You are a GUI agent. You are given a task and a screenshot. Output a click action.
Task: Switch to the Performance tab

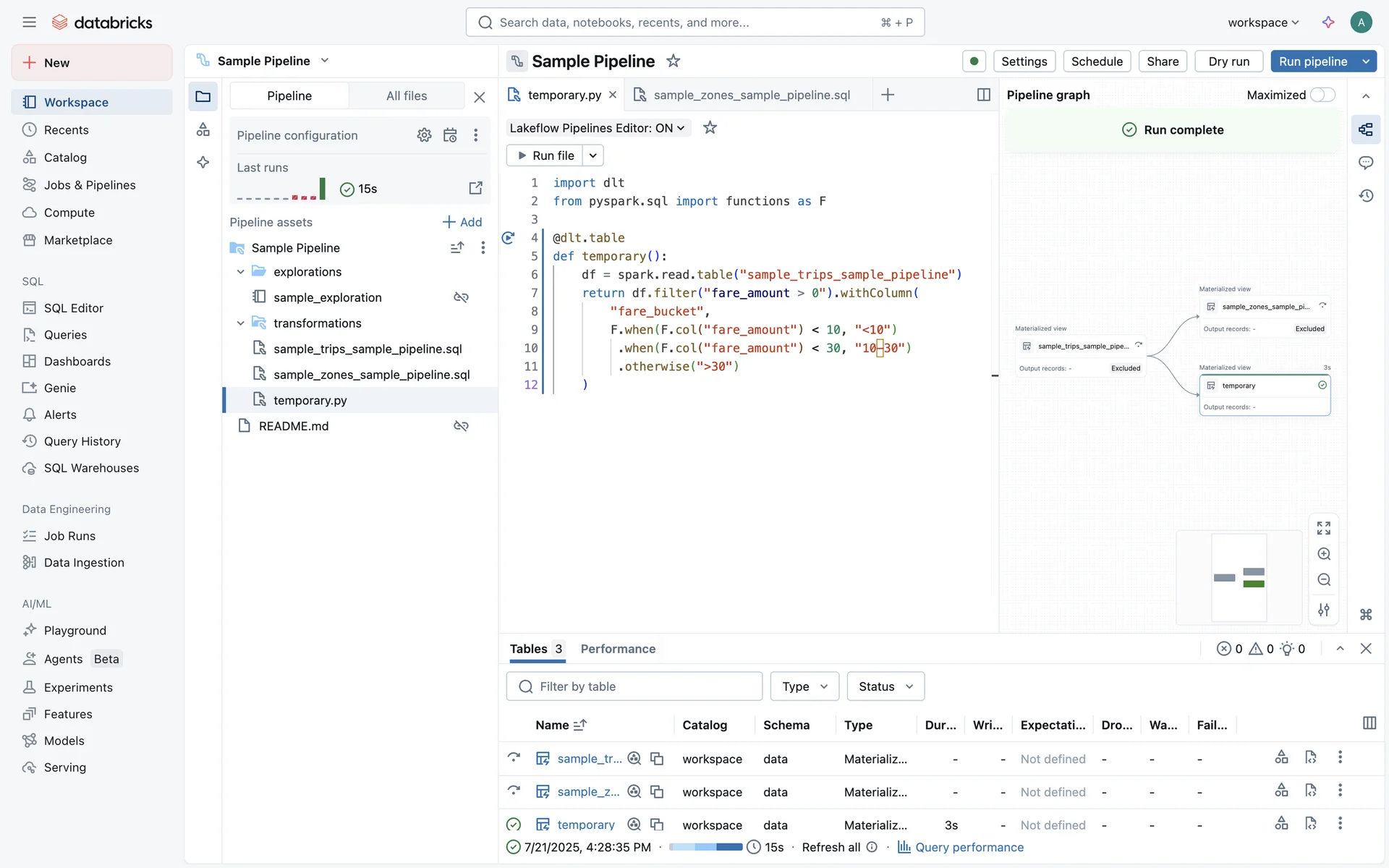[618, 649]
